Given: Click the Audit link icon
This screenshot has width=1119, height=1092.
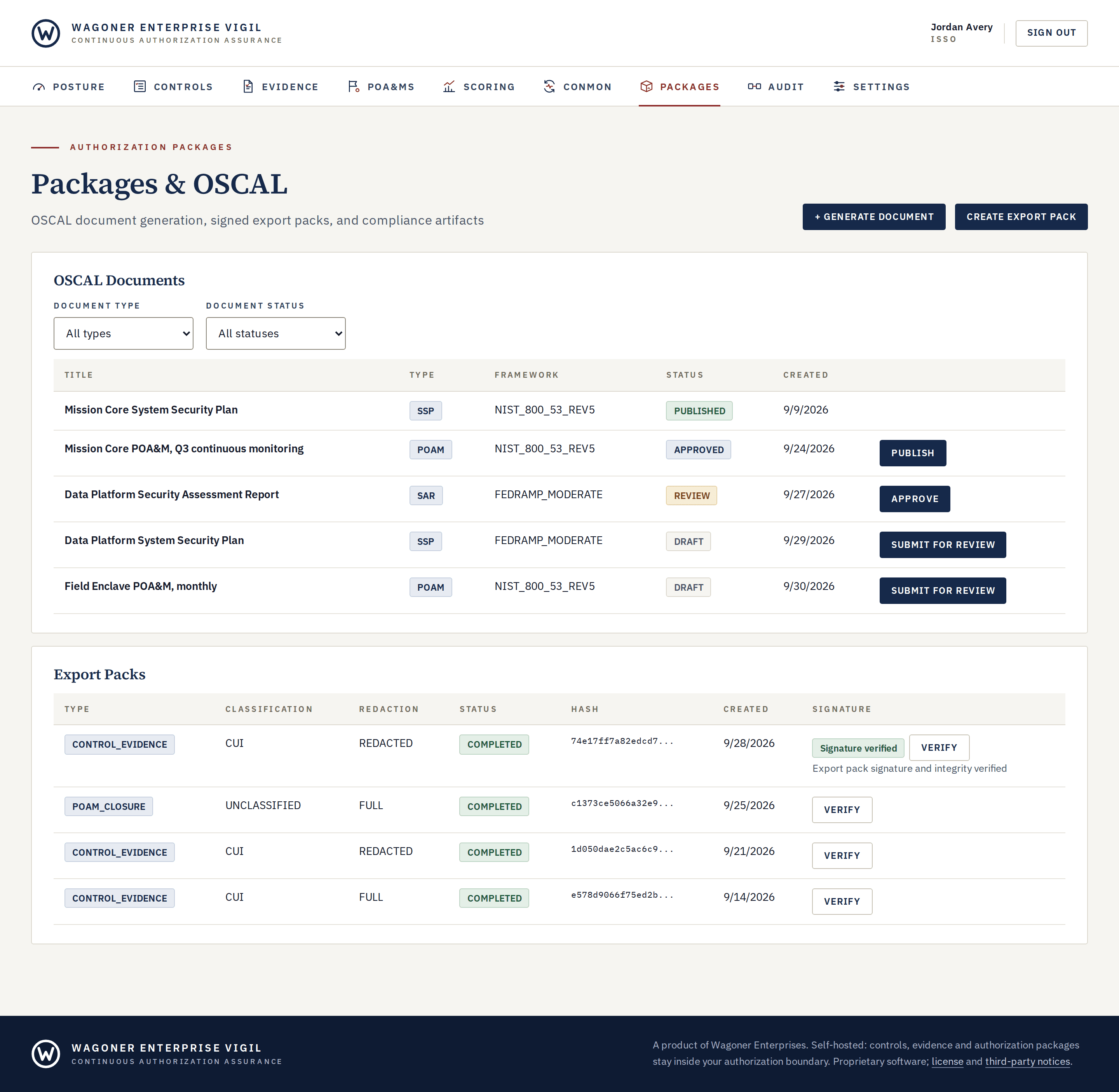Looking at the screenshot, I should (x=754, y=87).
